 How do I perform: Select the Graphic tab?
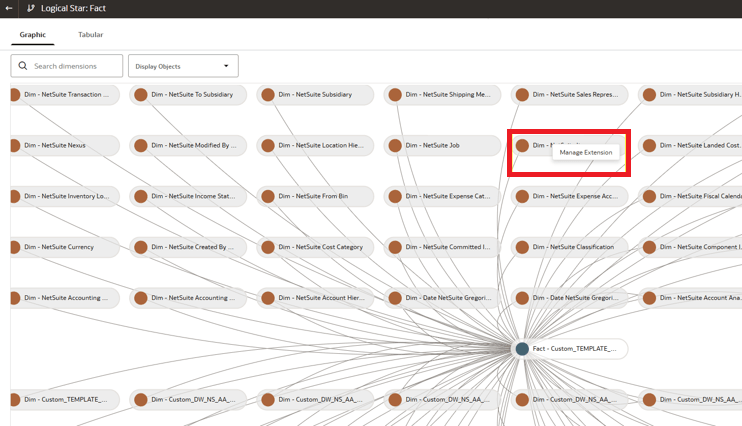point(33,35)
